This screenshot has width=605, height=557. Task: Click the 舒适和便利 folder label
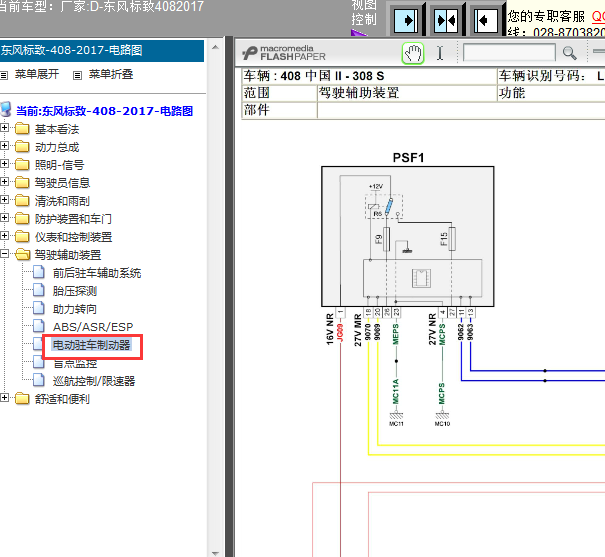(x=62, y=399)
